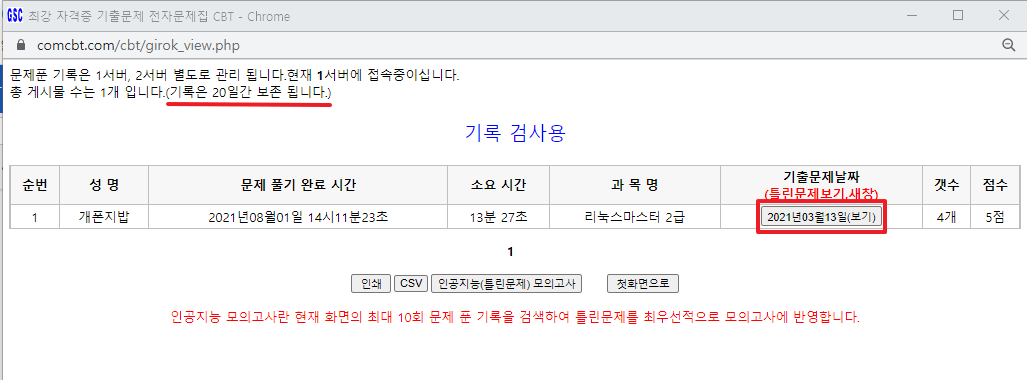Click the 문제푼 기록은 1서버, 2서버 line

click(235, 74)
